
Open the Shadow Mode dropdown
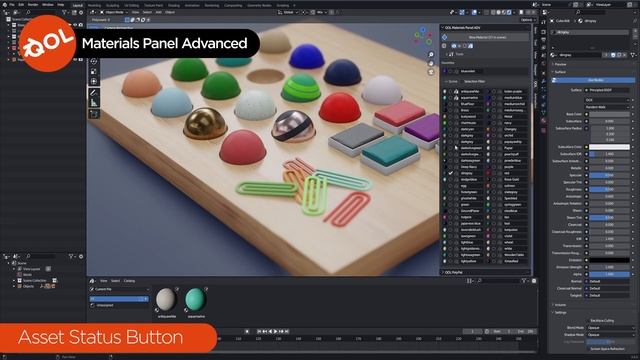[610, 335]
